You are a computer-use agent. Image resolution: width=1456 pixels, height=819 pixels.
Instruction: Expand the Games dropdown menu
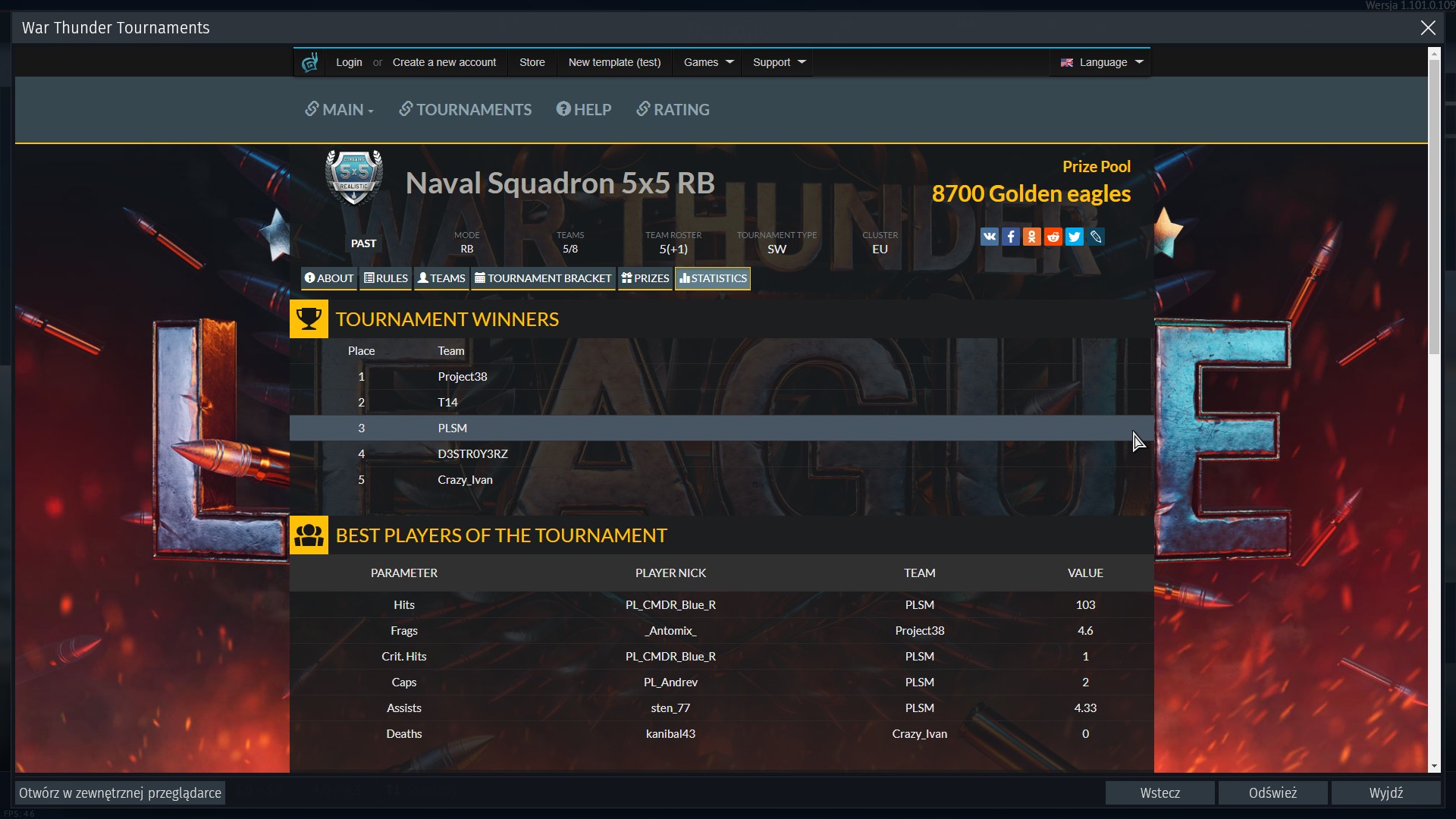coord(708,62)
